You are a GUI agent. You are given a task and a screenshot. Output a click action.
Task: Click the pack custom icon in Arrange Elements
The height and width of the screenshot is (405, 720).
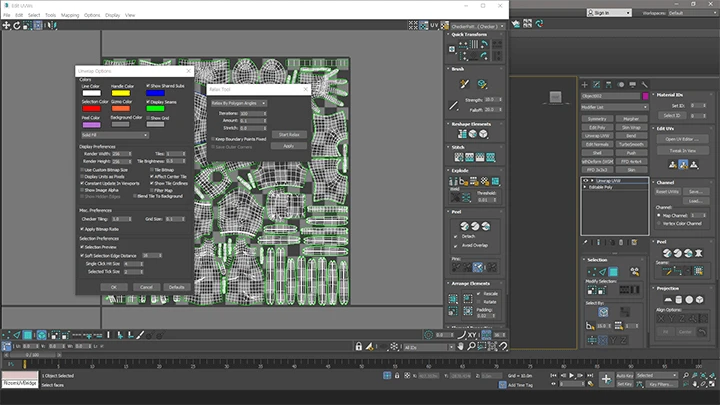(453, 299)
